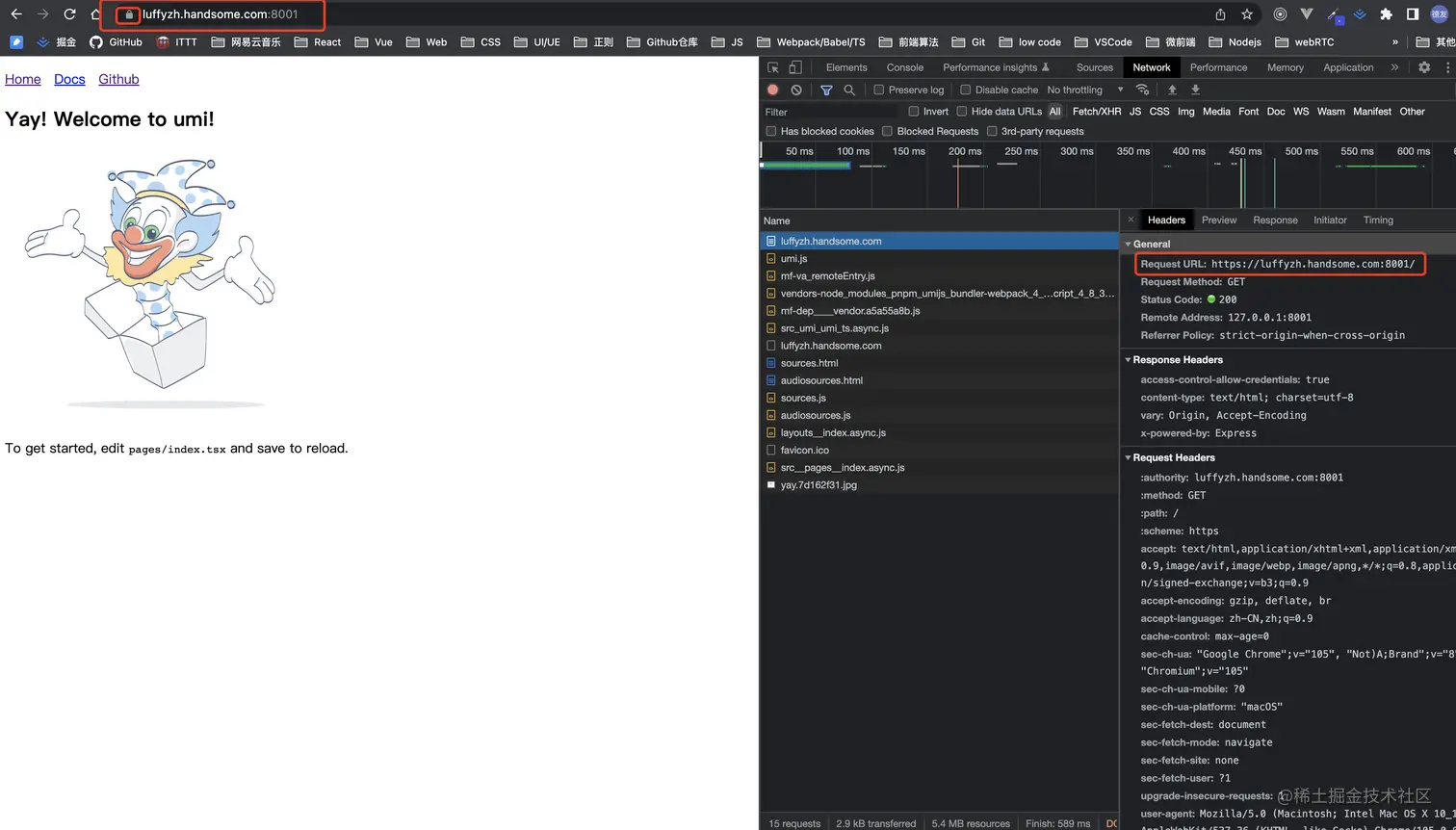The width and height of the screenshot is (1456, 830).
Task: Switch to the Console tab
Action: pyautogui.click(x=904, y=67)
